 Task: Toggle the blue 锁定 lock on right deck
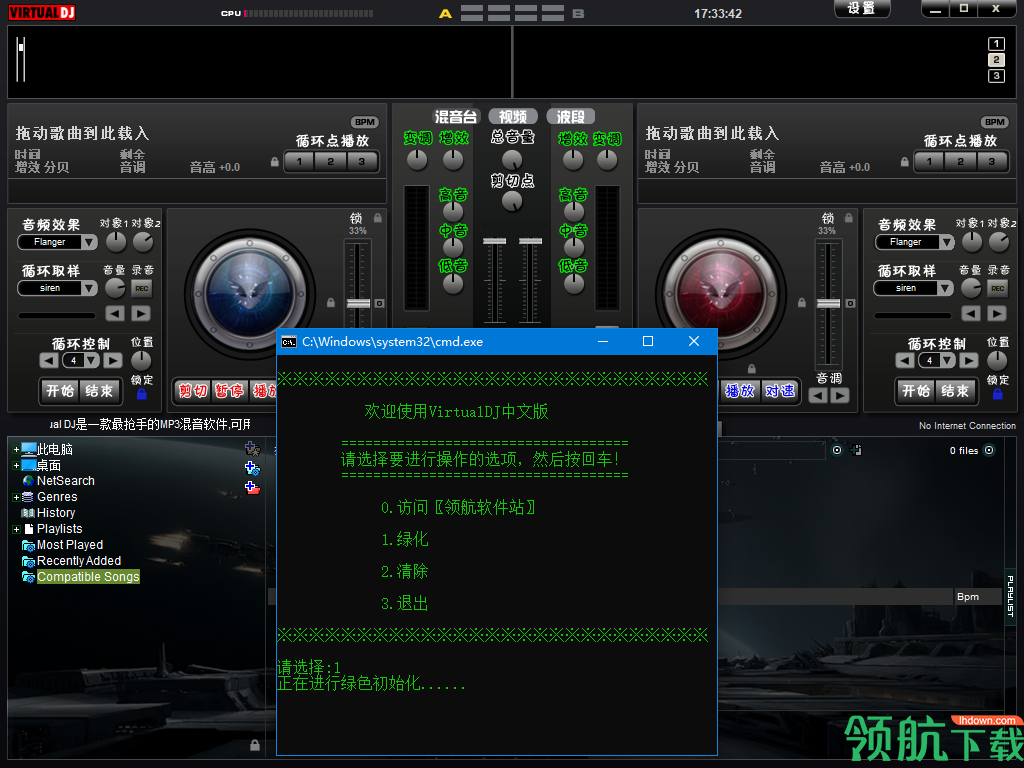click(997, 394)
